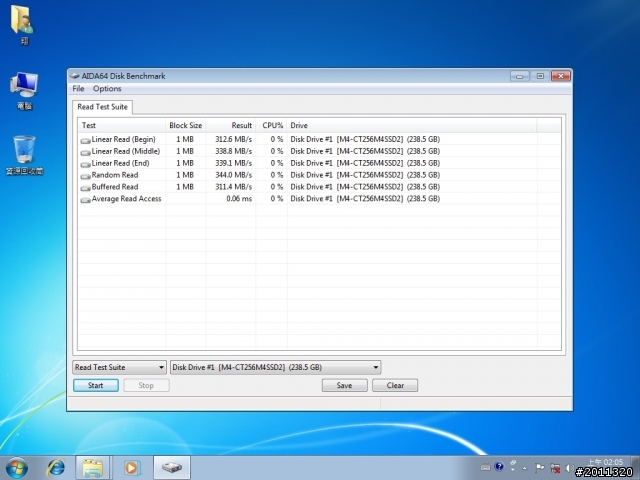This screenshot has height=480, width=640.
Task: Sort by the Result column header
Action: [231, 125]
